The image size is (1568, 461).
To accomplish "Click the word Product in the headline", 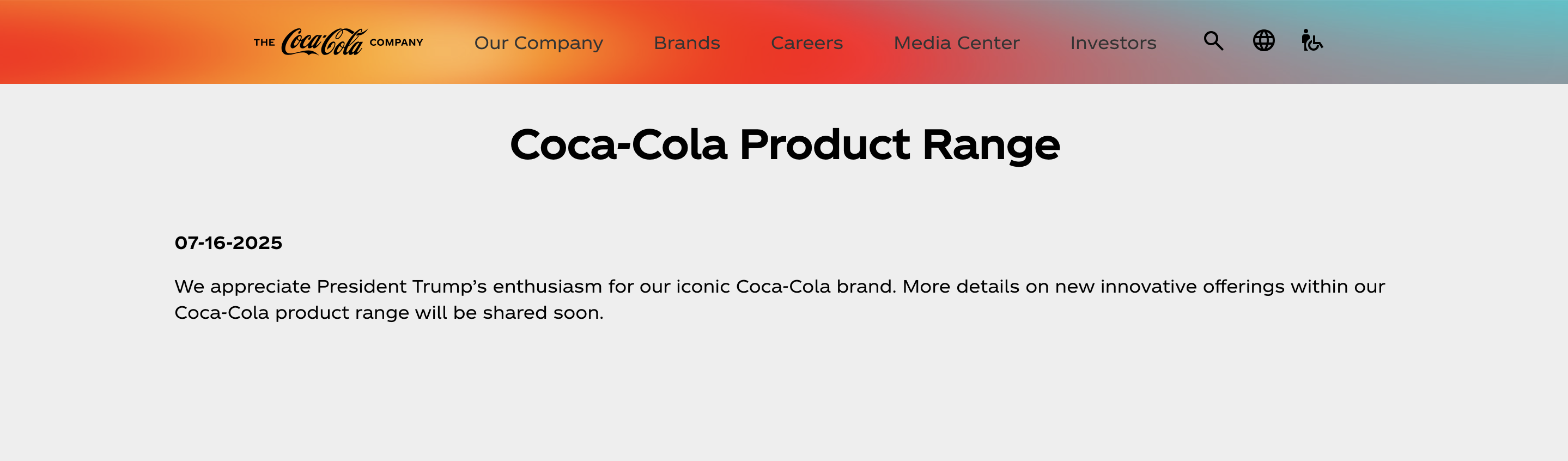I will [x=824, y=145].
